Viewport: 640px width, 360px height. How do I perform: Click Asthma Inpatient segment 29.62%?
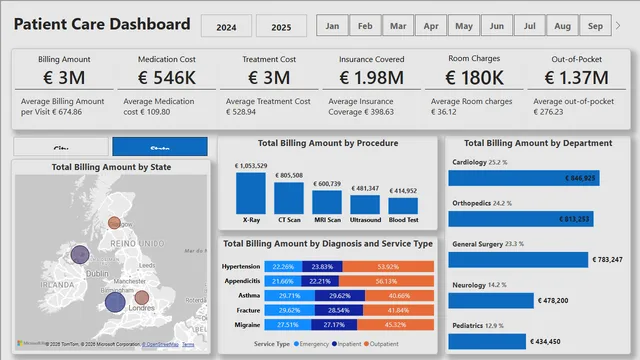(340, 296)
